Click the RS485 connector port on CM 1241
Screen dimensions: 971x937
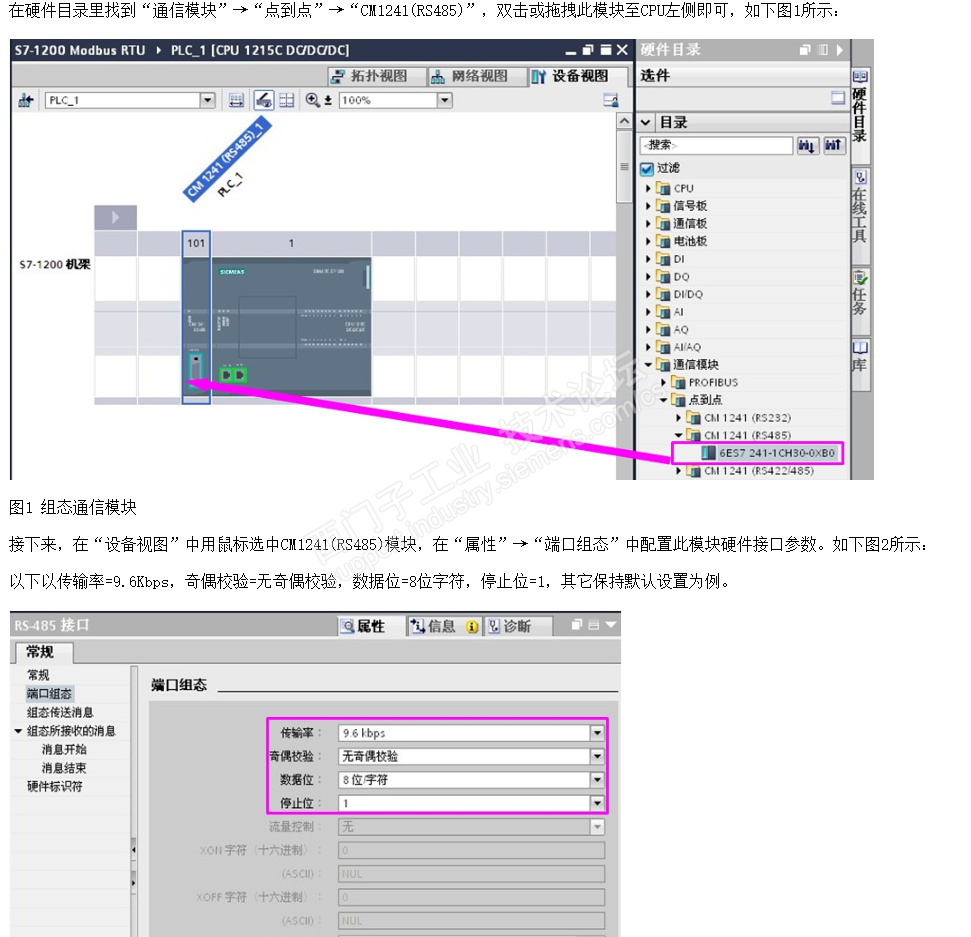point(196,367)
